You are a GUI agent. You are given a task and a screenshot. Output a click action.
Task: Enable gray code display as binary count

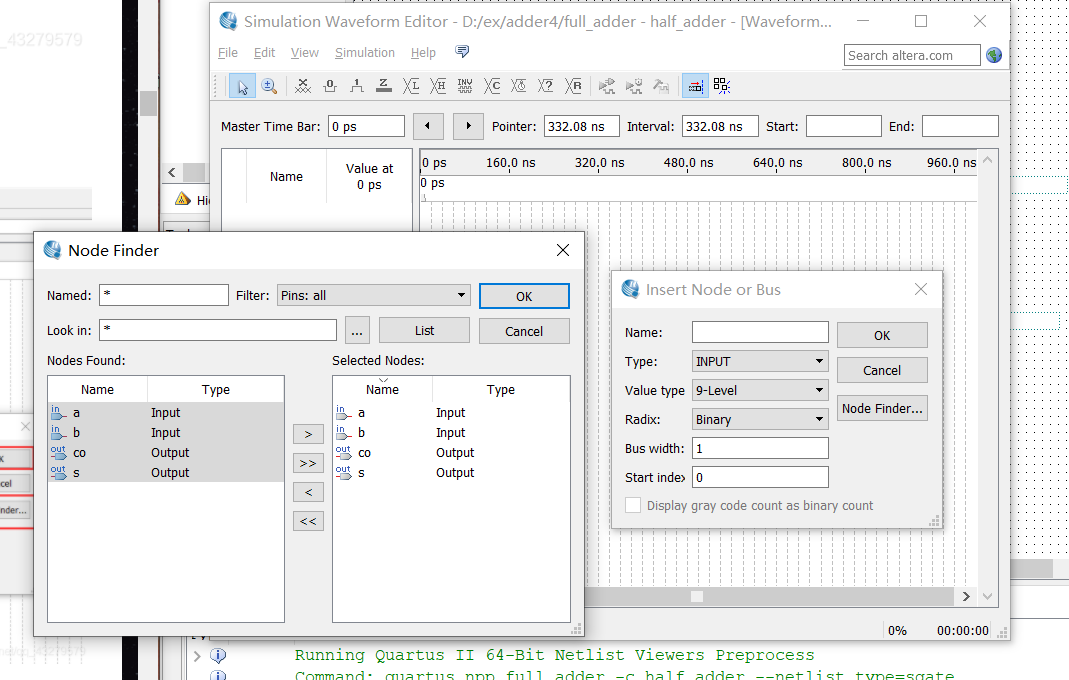[633, 505]
